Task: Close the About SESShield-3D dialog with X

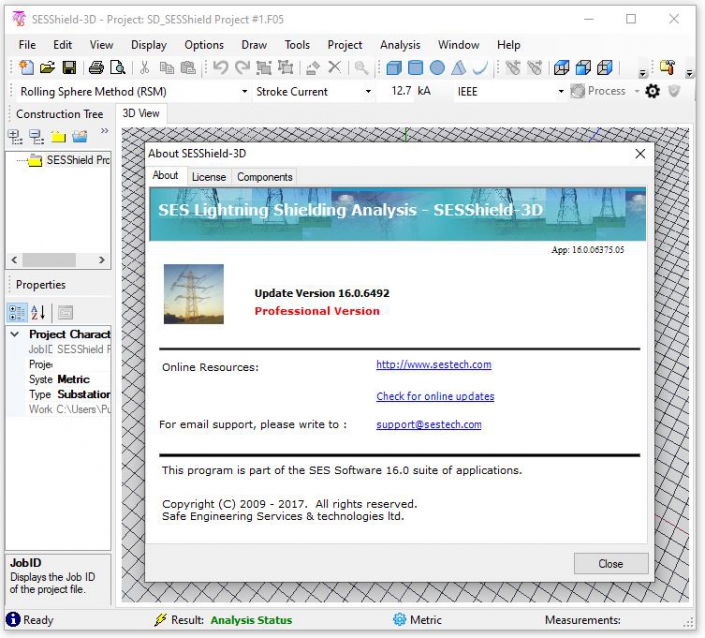Action: [x=640, y=154]
